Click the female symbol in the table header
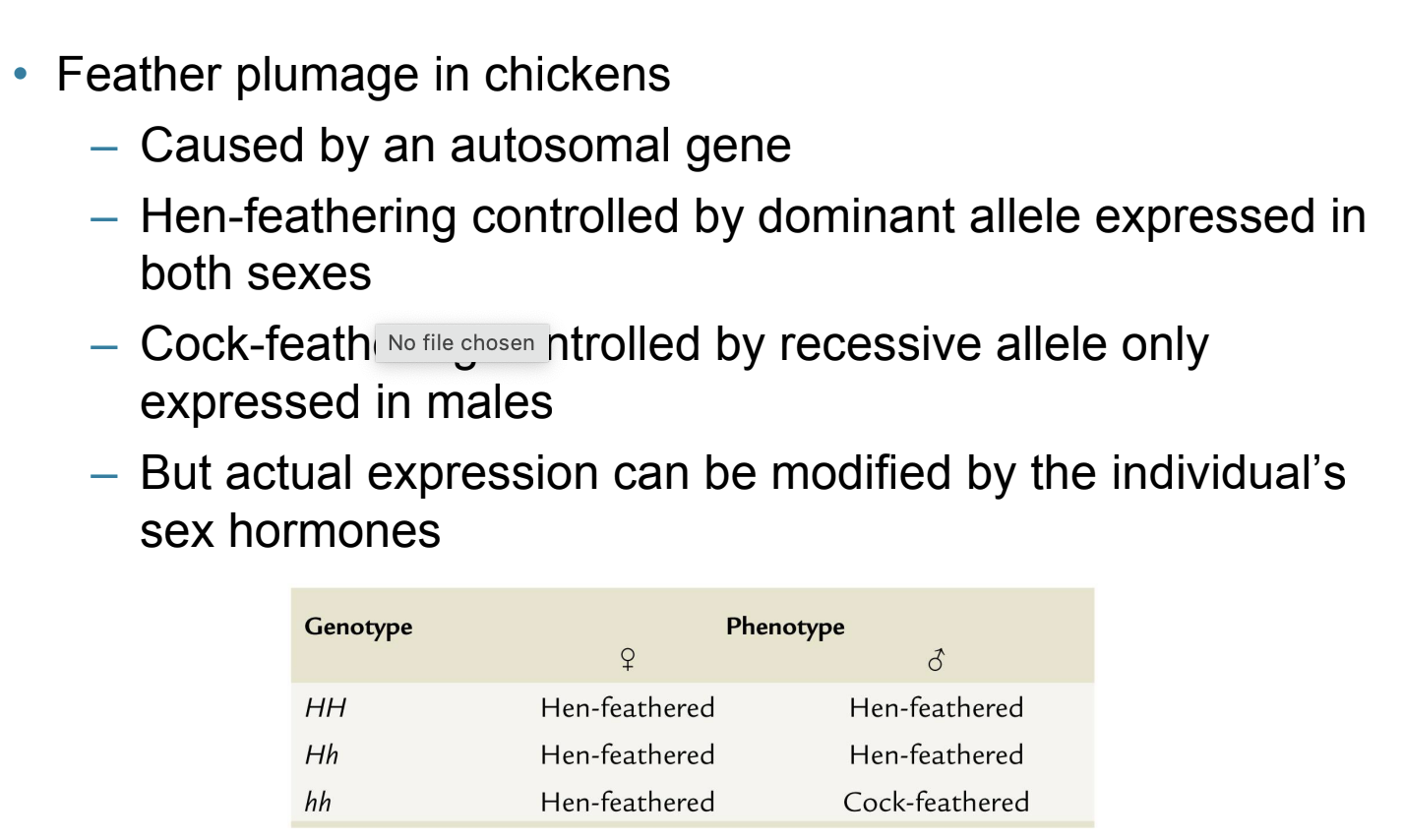Viewport: 1403px width, 840px height. [x=628, y=659]
